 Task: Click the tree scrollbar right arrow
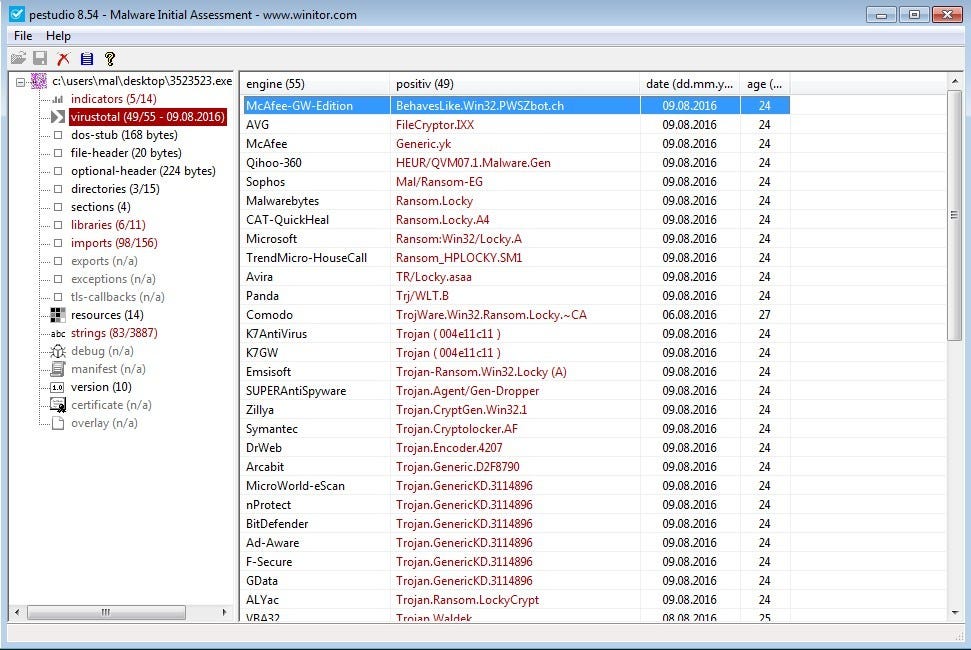(224, 612)
